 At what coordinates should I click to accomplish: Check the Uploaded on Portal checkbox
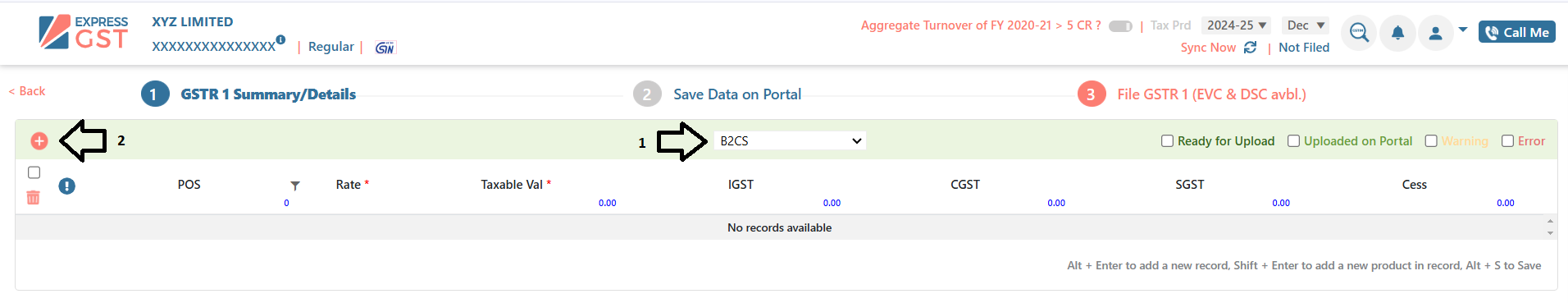[1293, 141]
